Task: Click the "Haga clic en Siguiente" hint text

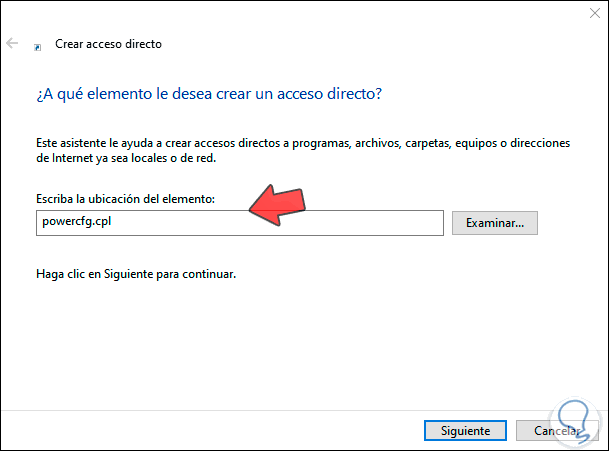Action: click(135, 273)
